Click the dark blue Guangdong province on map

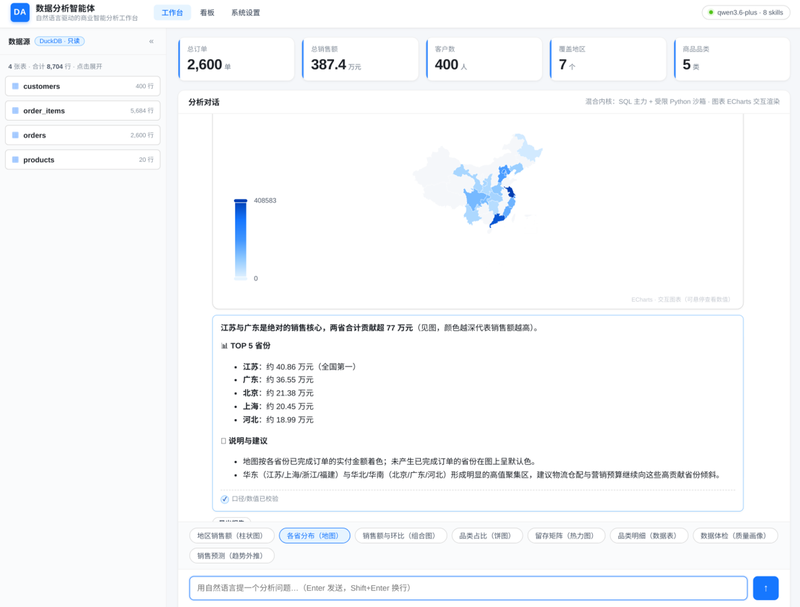point(497,220)
